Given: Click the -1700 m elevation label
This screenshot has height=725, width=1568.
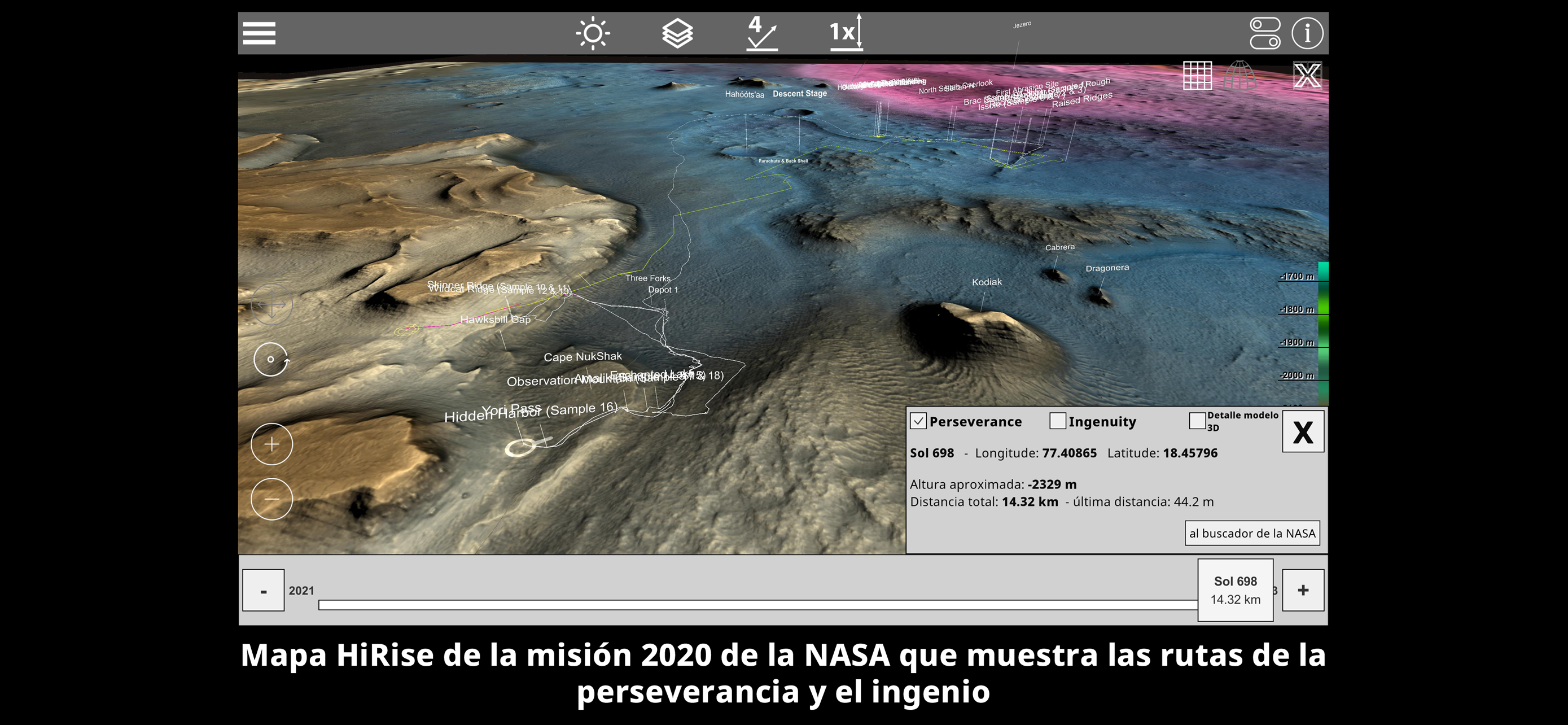Looking at the screenshot, I should pos(1296,276).
